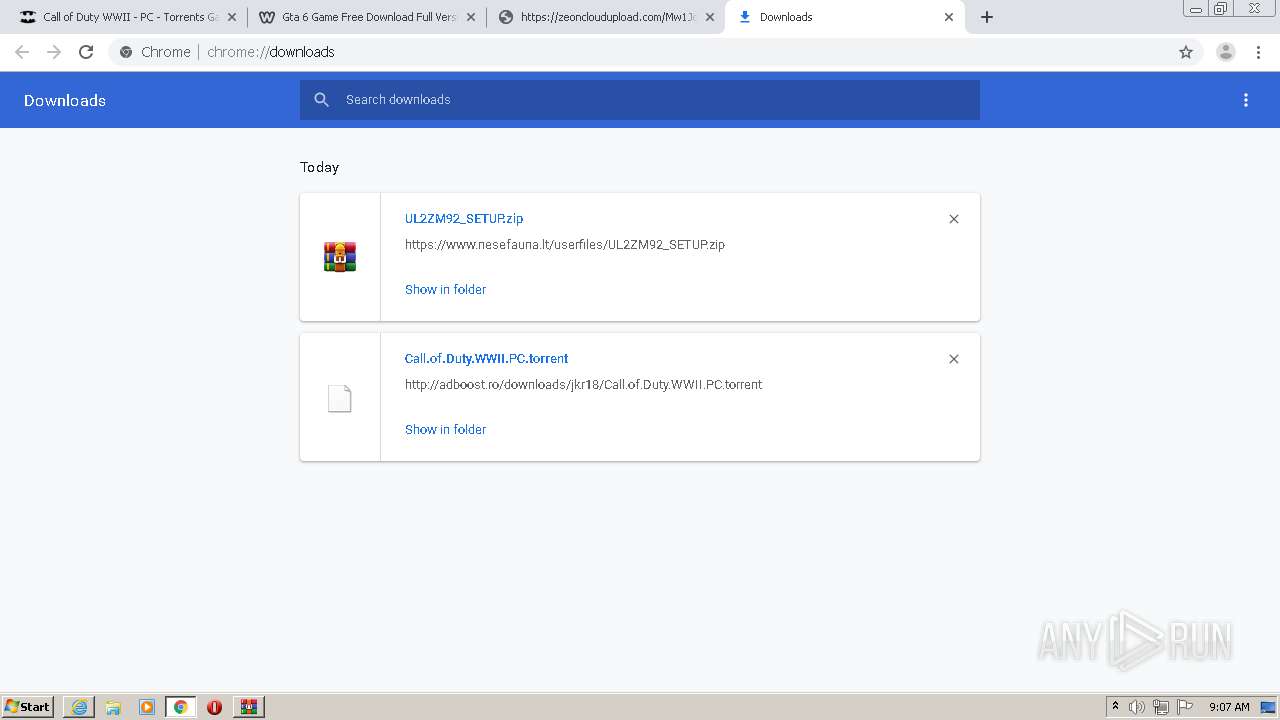Click the browser forward arrow
The image size is (1280, 720).
click(54, 52)
